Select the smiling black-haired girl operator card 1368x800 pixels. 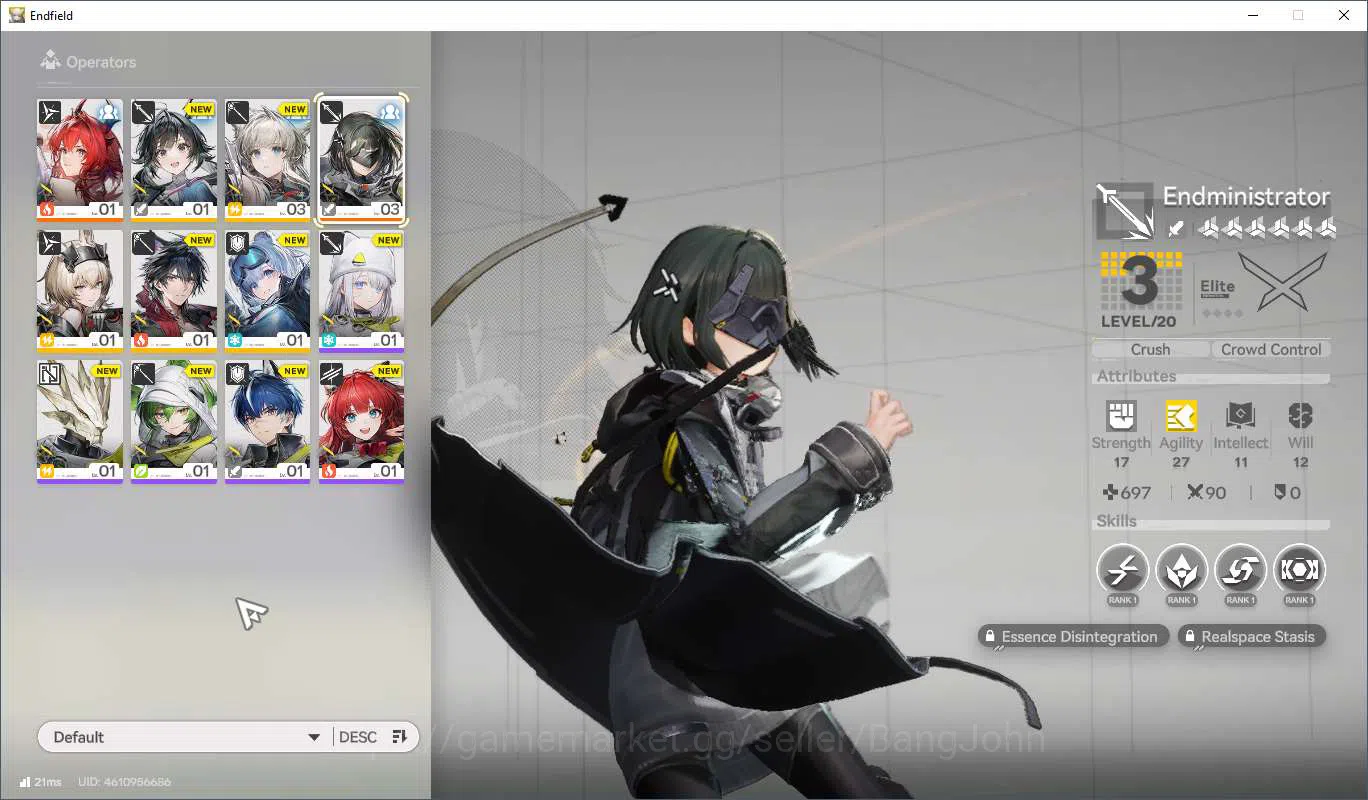(174, 160)
